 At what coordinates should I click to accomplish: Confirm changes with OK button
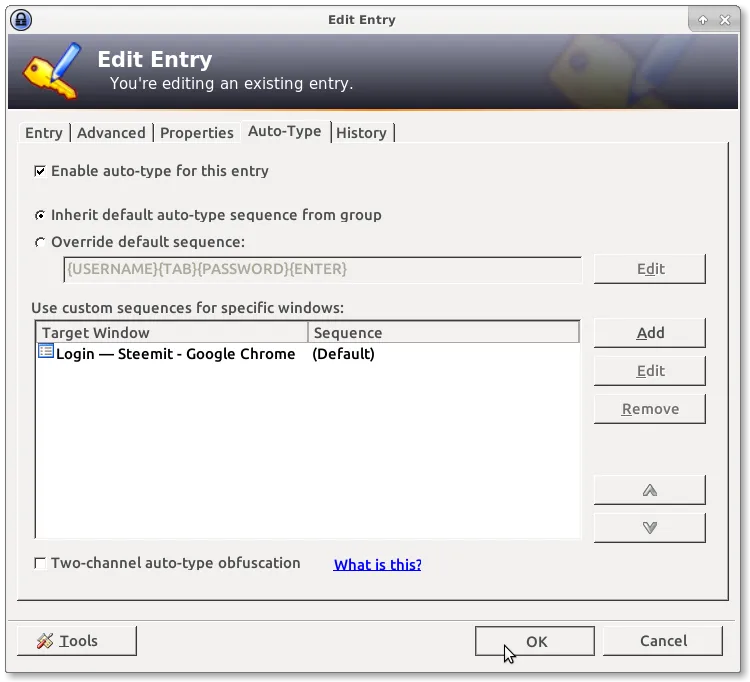click(x=535, y=641)
